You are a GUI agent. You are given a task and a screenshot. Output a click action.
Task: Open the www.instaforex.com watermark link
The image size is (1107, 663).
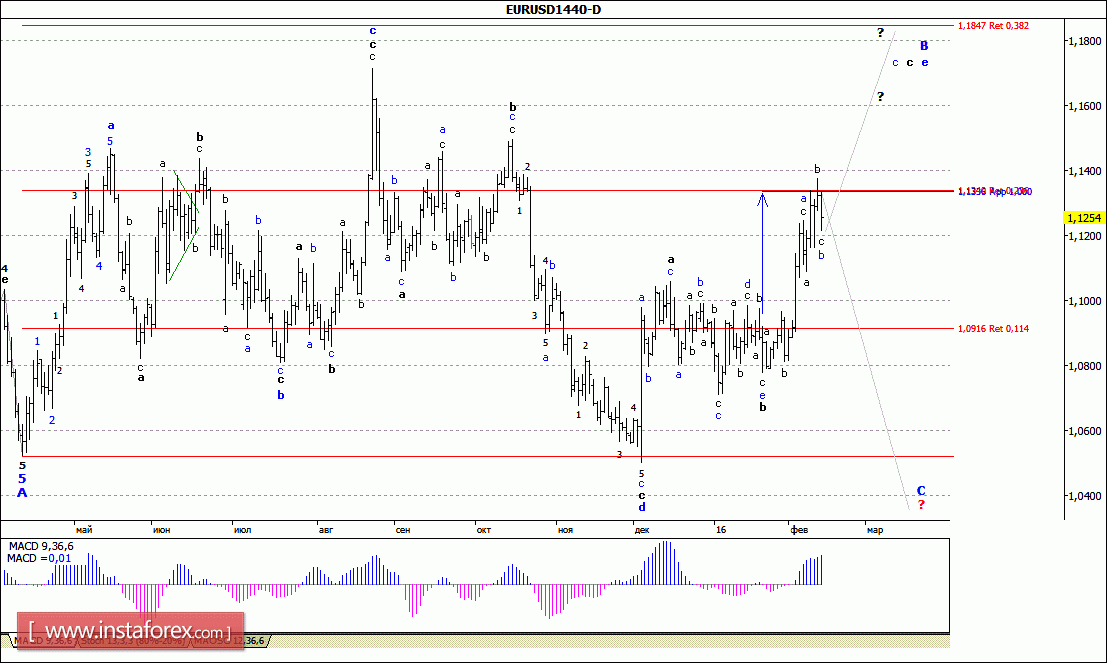(x=128, y=632)
